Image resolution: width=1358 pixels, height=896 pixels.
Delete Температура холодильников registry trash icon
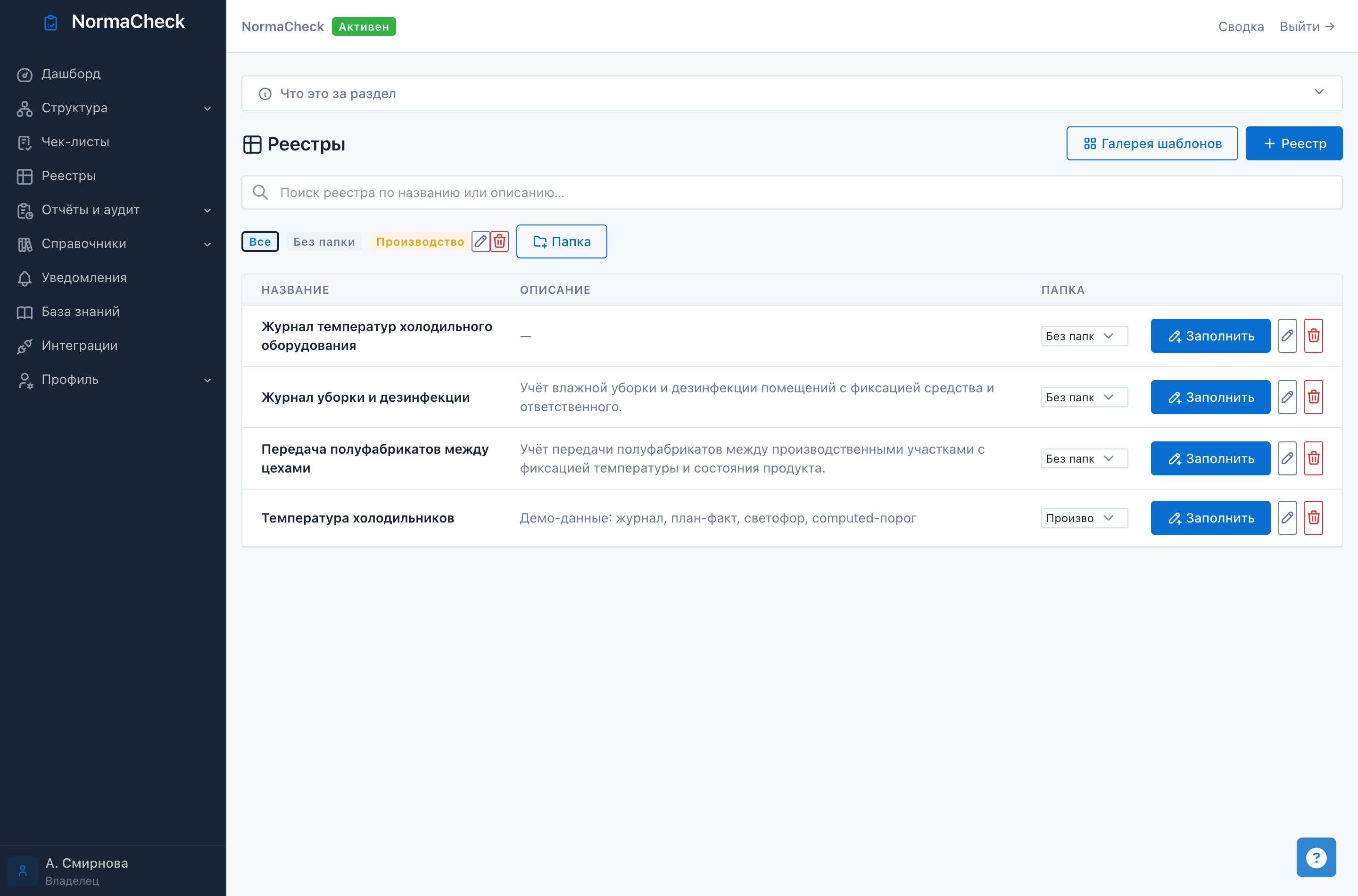(1313, 518)
